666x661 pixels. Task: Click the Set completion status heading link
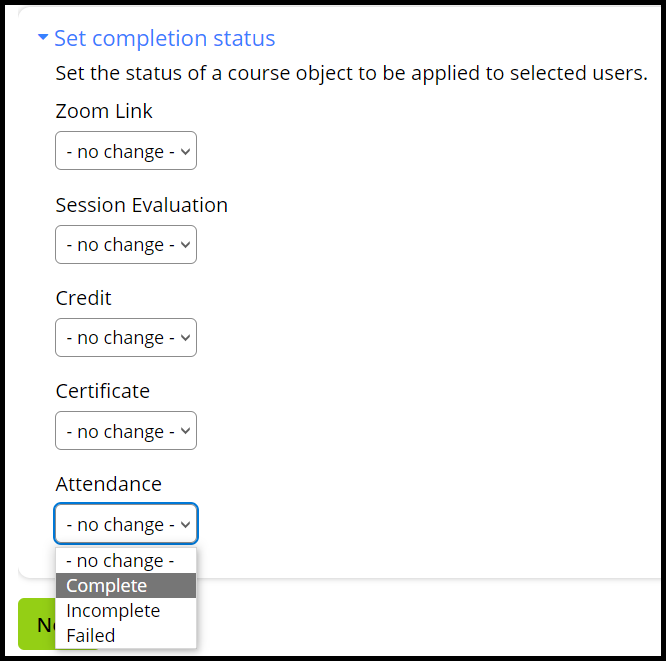coord(164,39)
